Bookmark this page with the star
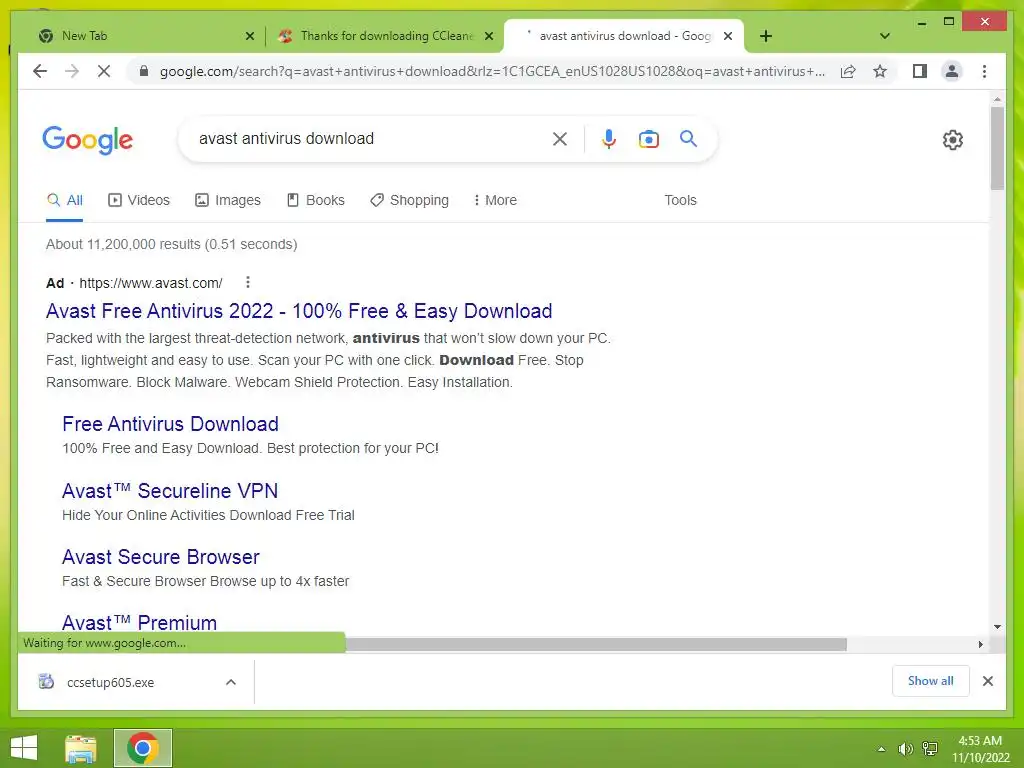1024x768 pixels. coord(880,71)
